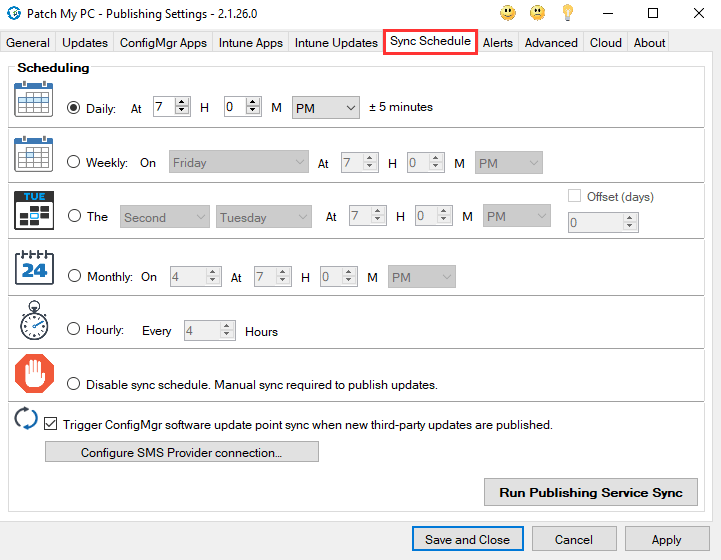Open the PM dropdown in 'The' row
The height and width of the screenshot is (560, 721).
(x=516, y=216)
